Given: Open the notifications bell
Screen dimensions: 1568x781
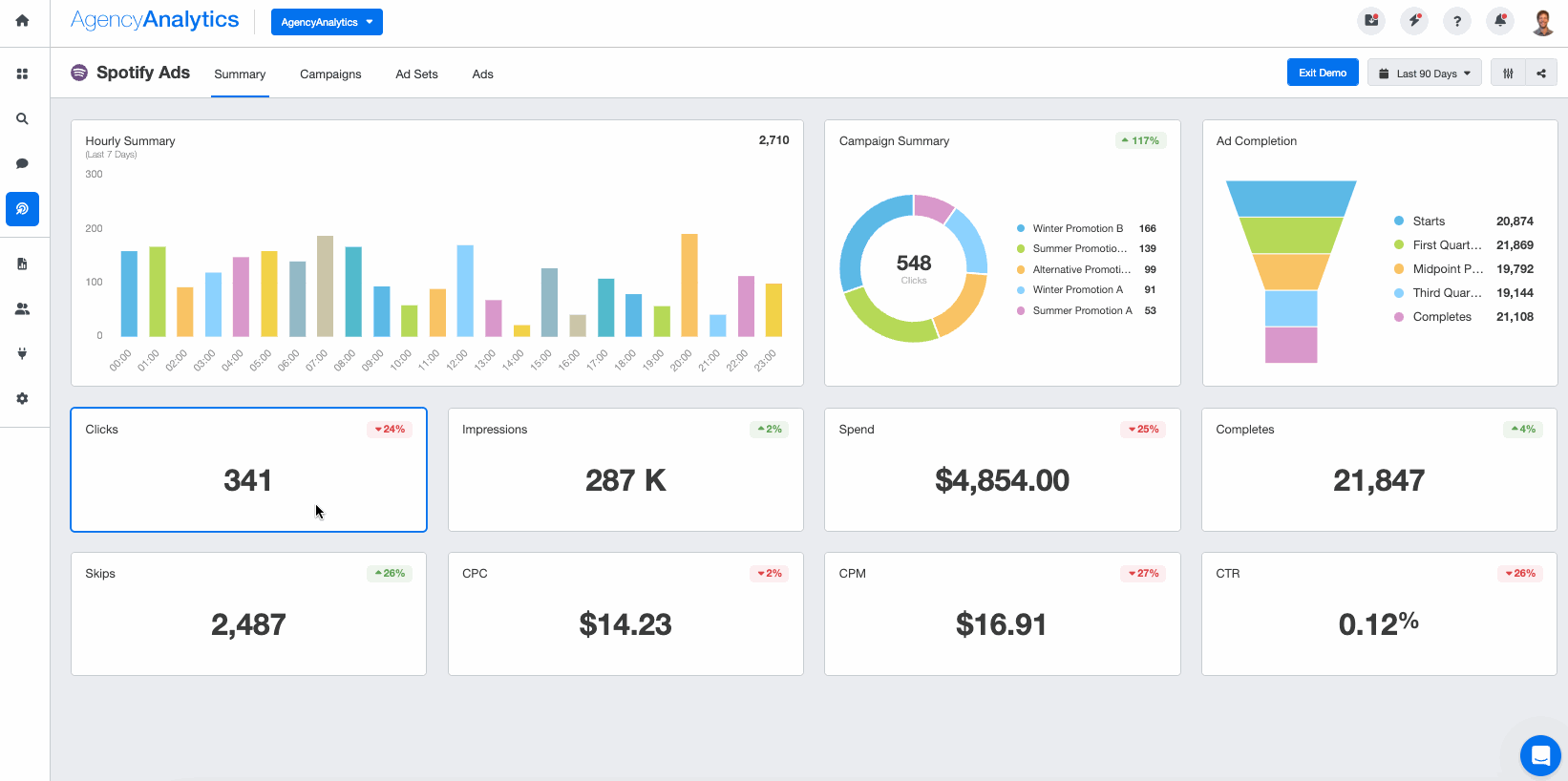Looking at the screenshot, I should (1500, 20).
